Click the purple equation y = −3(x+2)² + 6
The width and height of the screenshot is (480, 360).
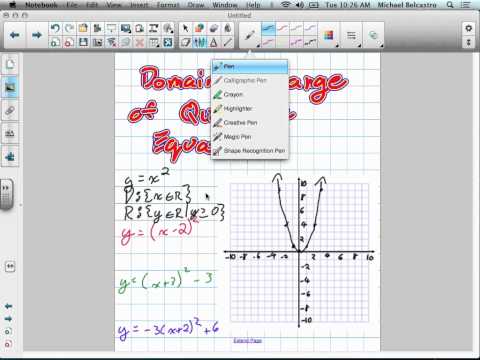168,329
